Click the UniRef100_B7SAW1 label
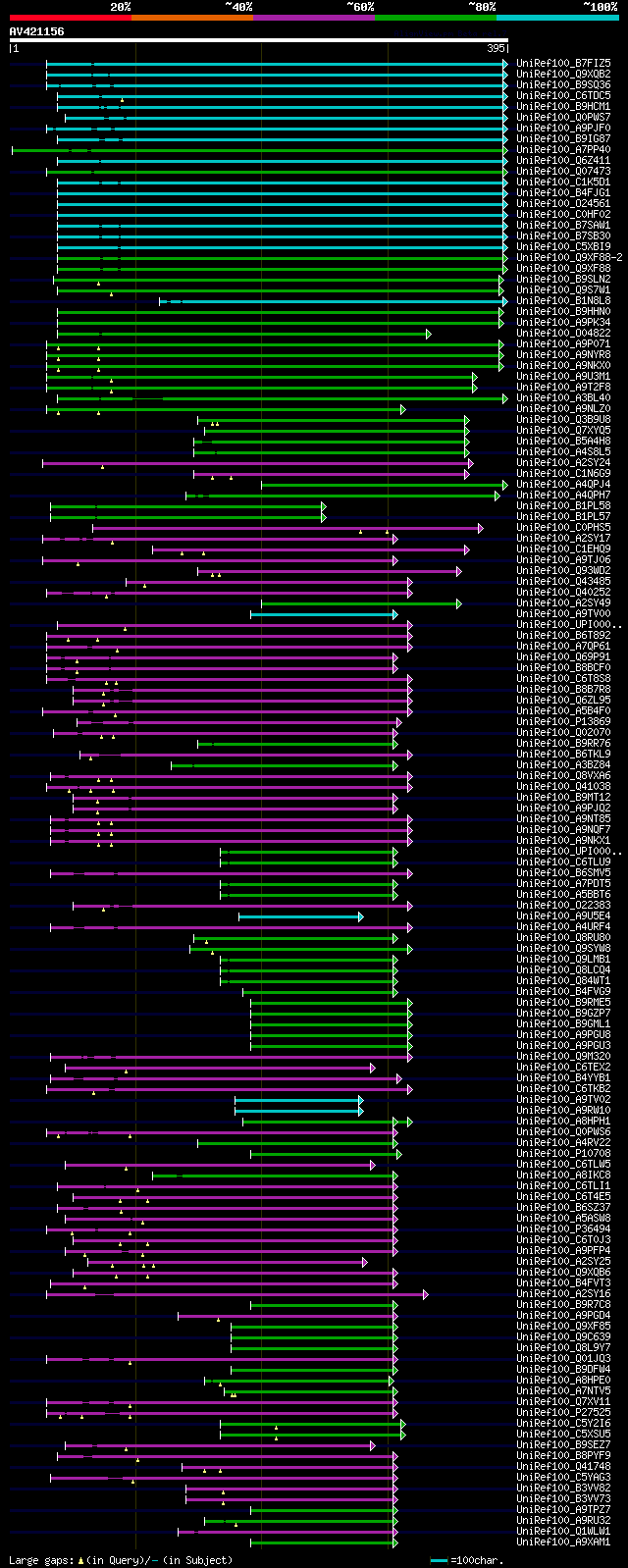Viewport: 628px width, 1568px height. coord(563,225)
